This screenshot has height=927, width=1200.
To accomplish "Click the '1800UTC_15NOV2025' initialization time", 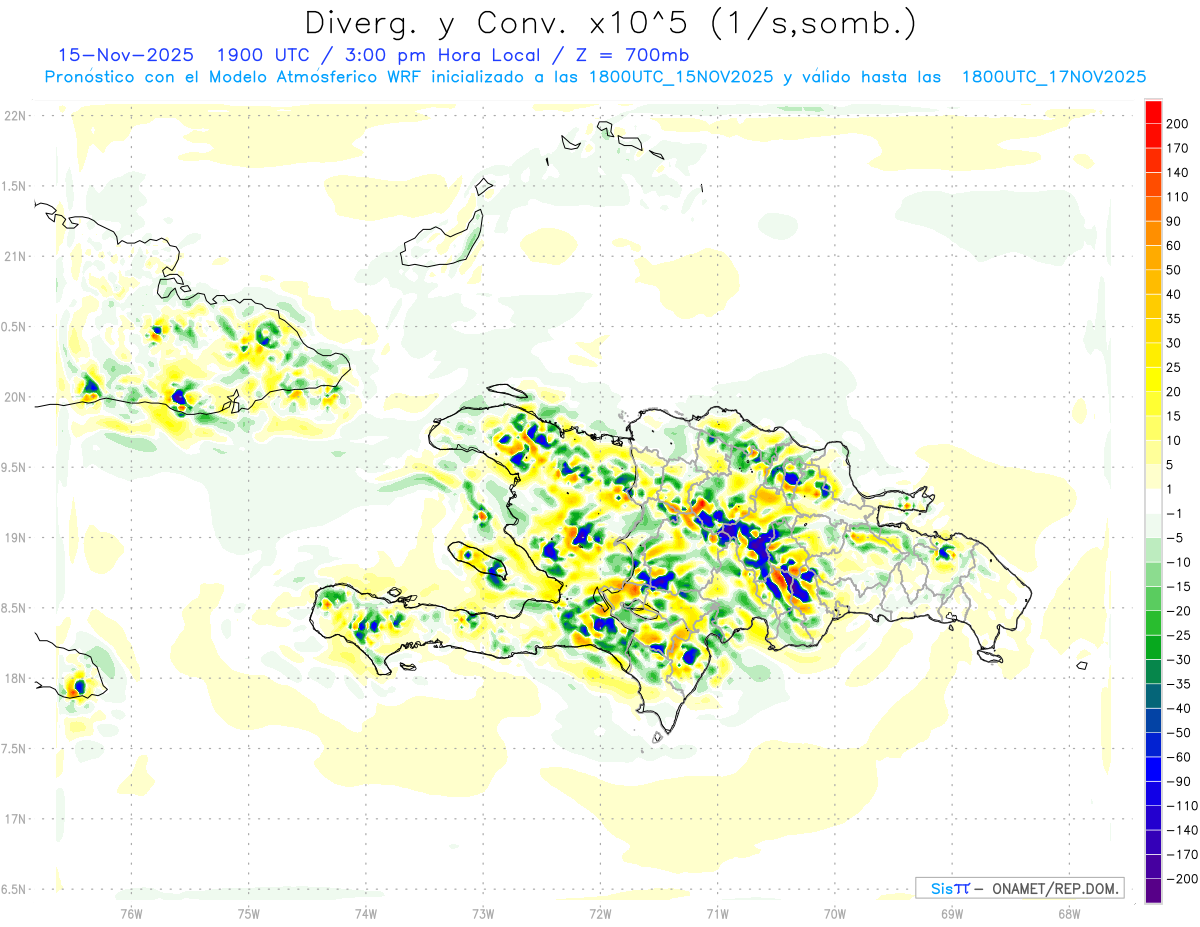I will click(x=683, y=76).
